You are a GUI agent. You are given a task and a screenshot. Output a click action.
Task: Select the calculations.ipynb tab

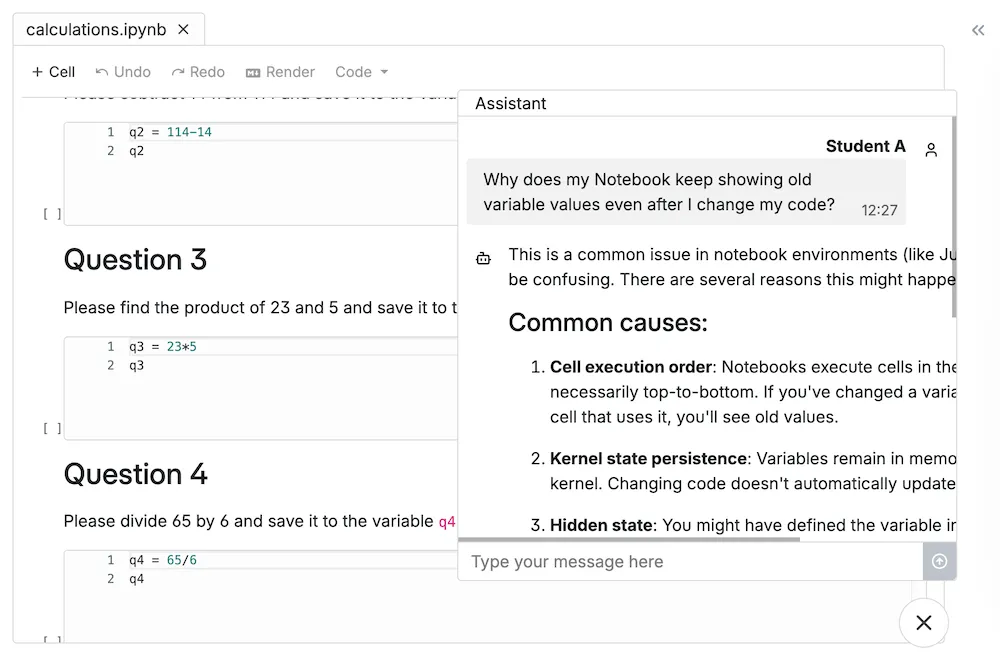pyautogui.click(x=108, y=29)
